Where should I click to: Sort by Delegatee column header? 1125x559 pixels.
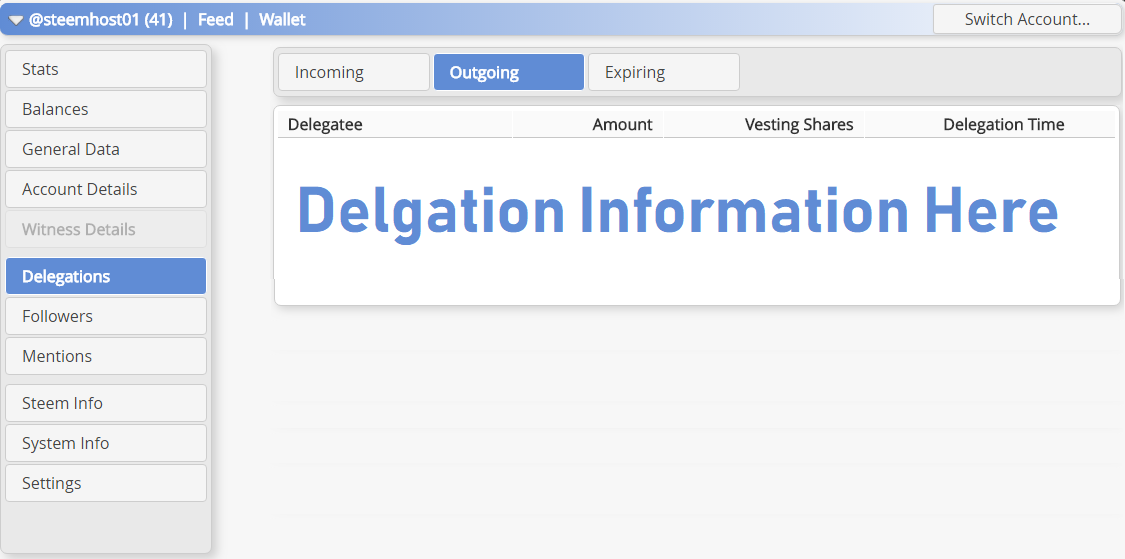325,124
